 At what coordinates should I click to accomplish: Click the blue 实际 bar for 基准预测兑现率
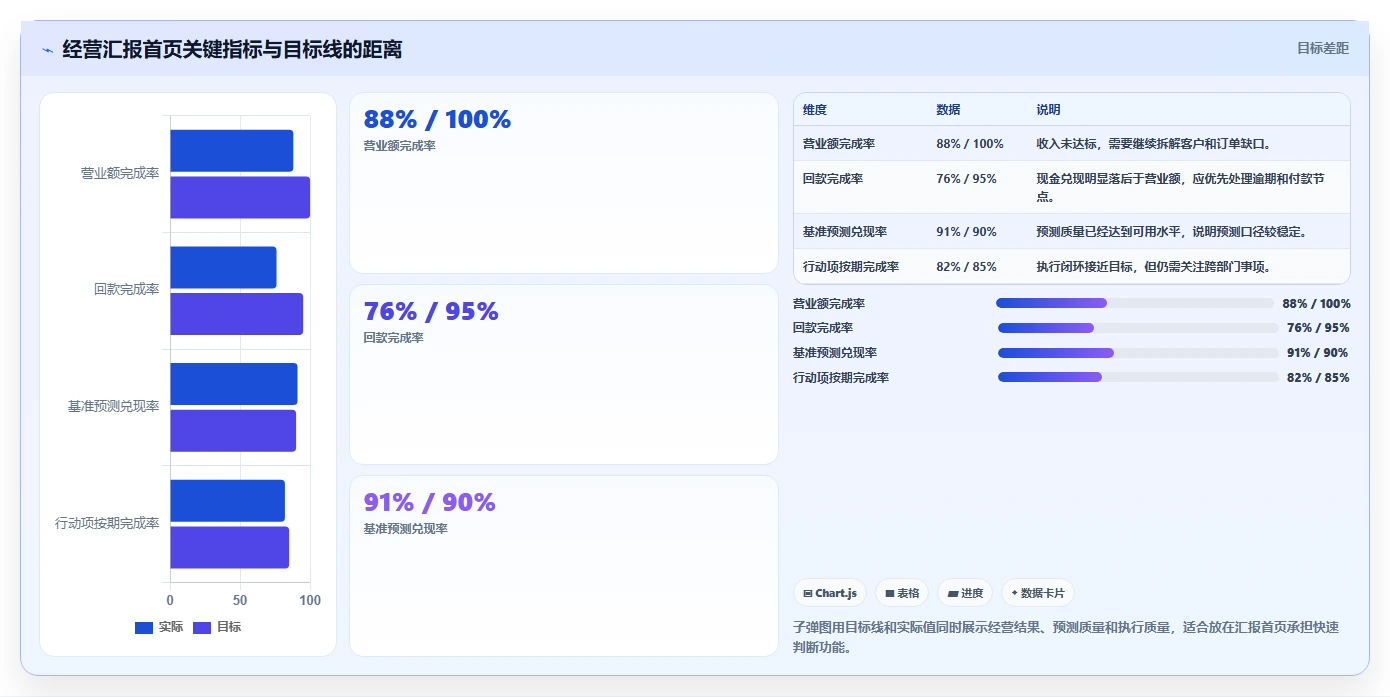pyautogui.click(x=234, y=384)
